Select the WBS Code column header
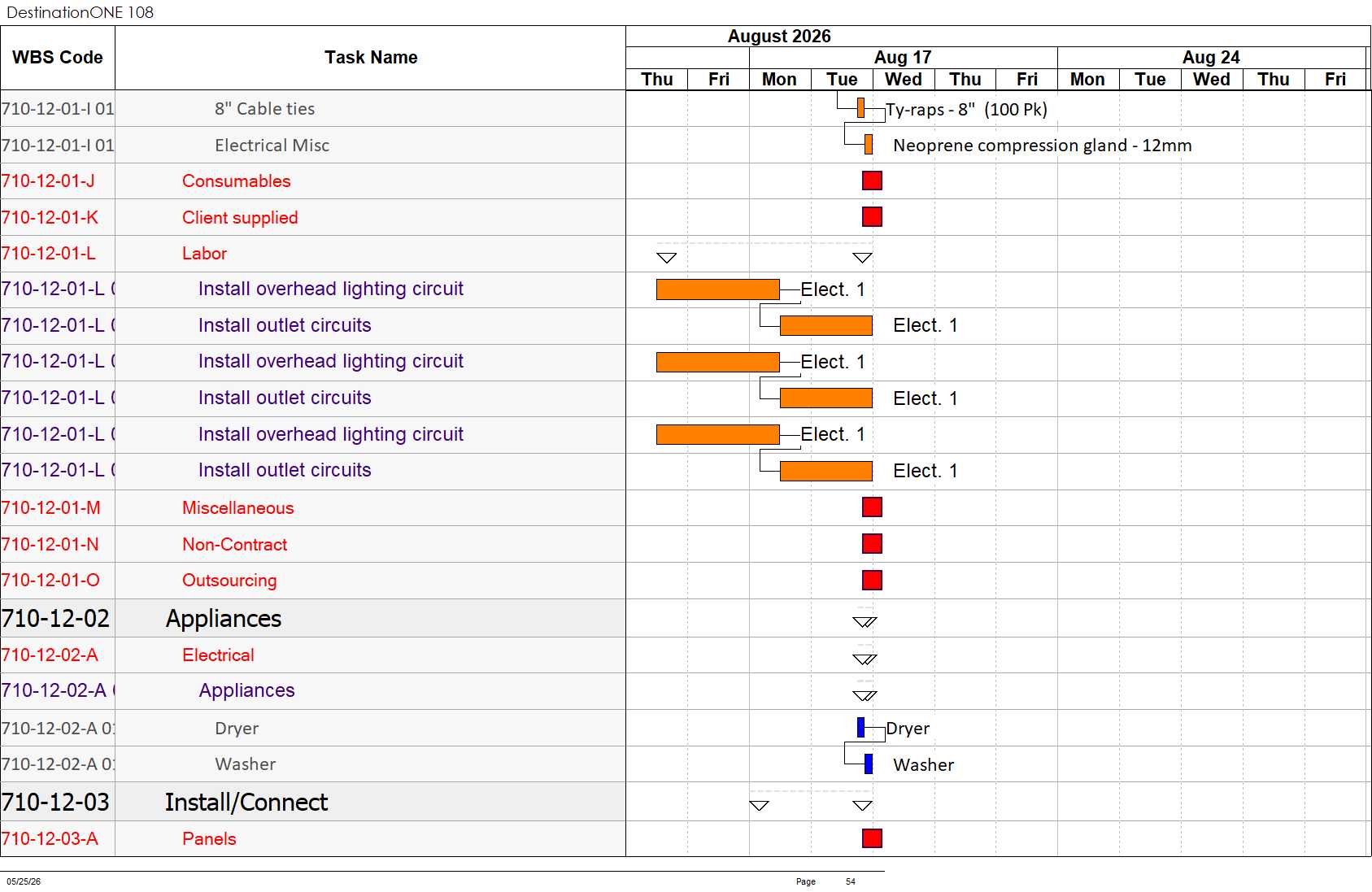The height and width of the screenshot is (892, 1372). pyautogui.click(x=58, y=58)
